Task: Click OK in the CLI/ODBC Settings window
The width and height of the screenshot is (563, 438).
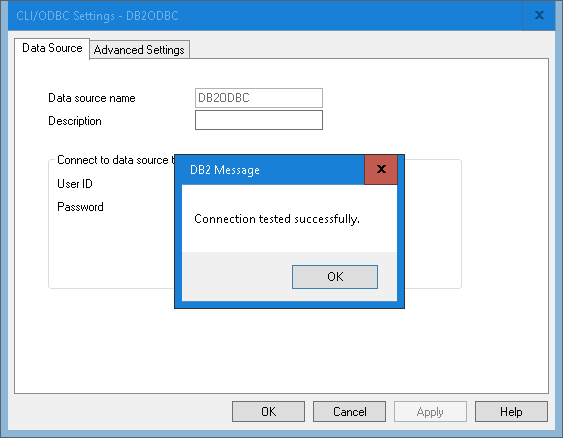Action: (269, 411)
